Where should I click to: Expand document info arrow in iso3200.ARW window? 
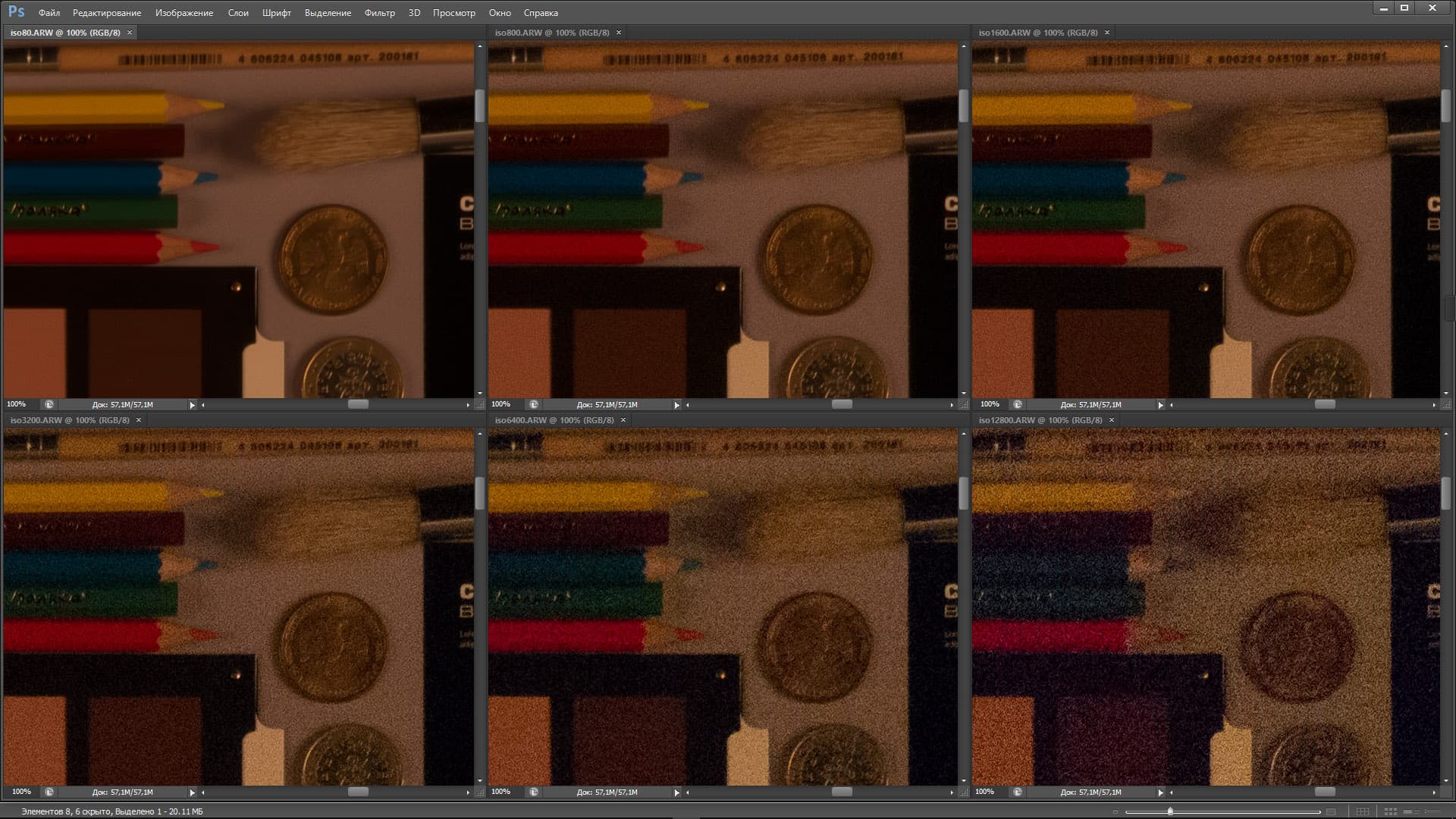192,792
